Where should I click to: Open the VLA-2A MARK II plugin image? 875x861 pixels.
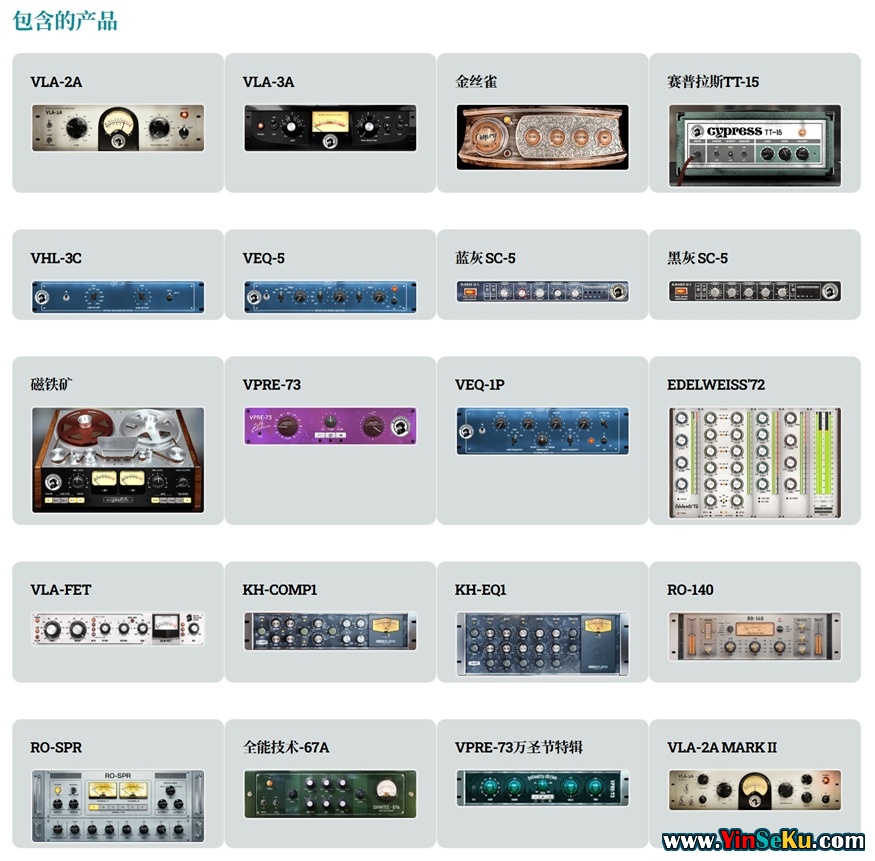coord(755,791)
